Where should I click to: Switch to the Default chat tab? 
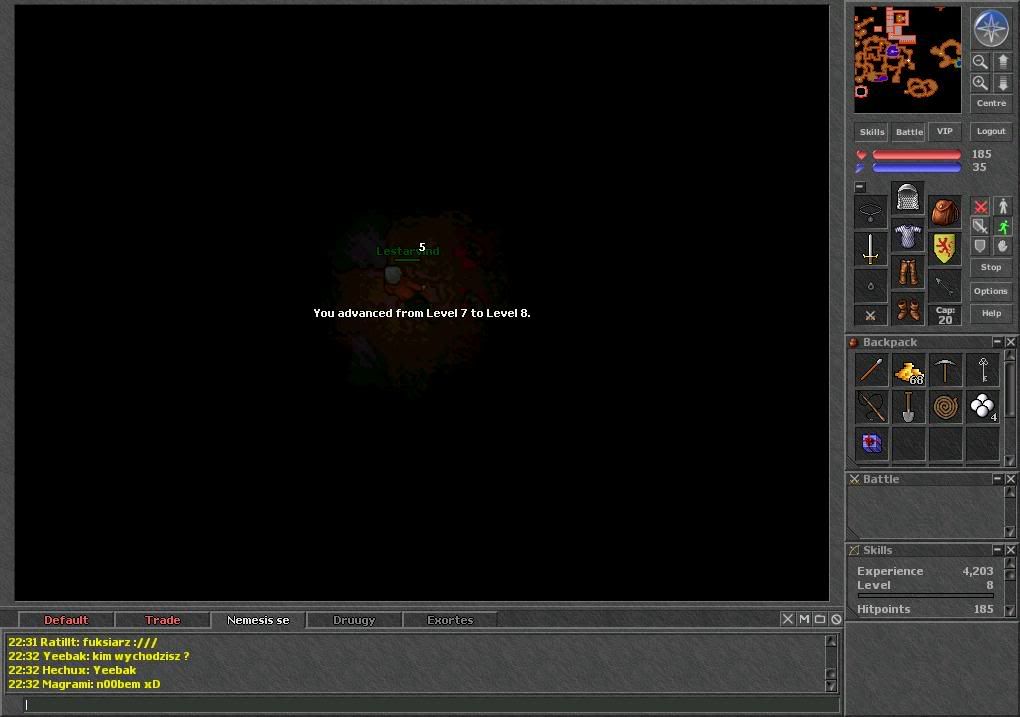point(66,620)
